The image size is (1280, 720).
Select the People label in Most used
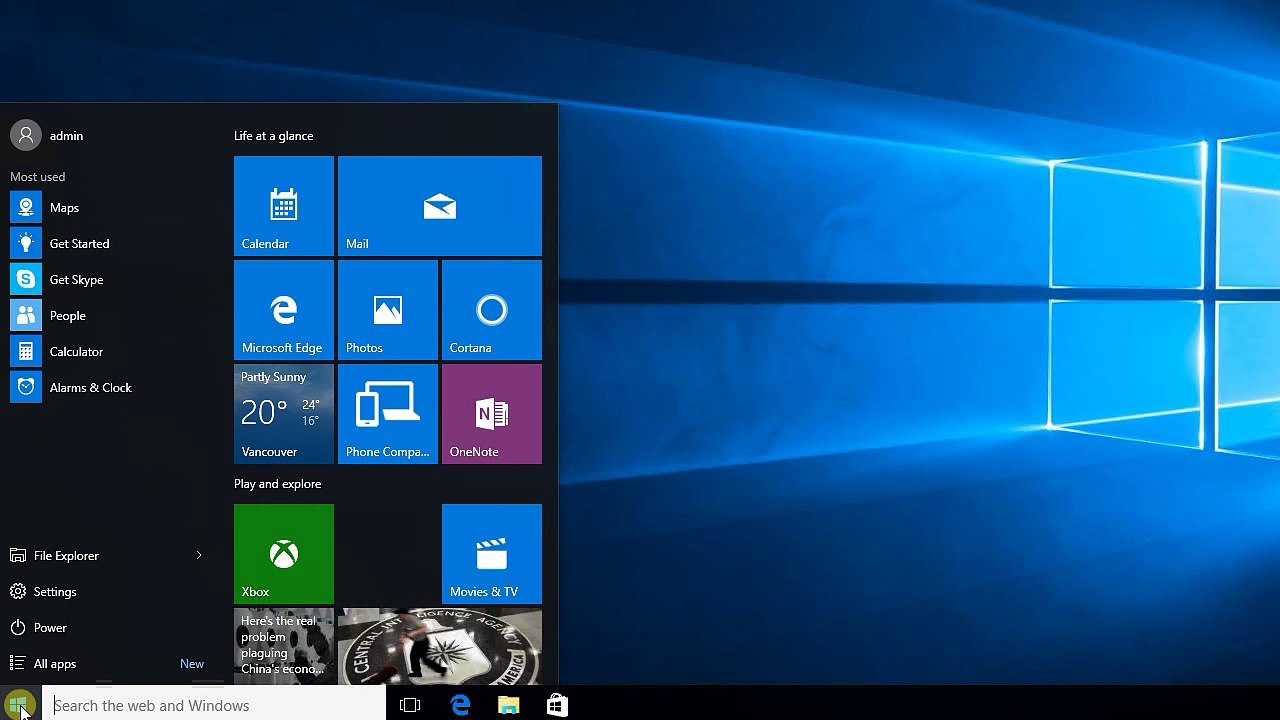point(68,316)
